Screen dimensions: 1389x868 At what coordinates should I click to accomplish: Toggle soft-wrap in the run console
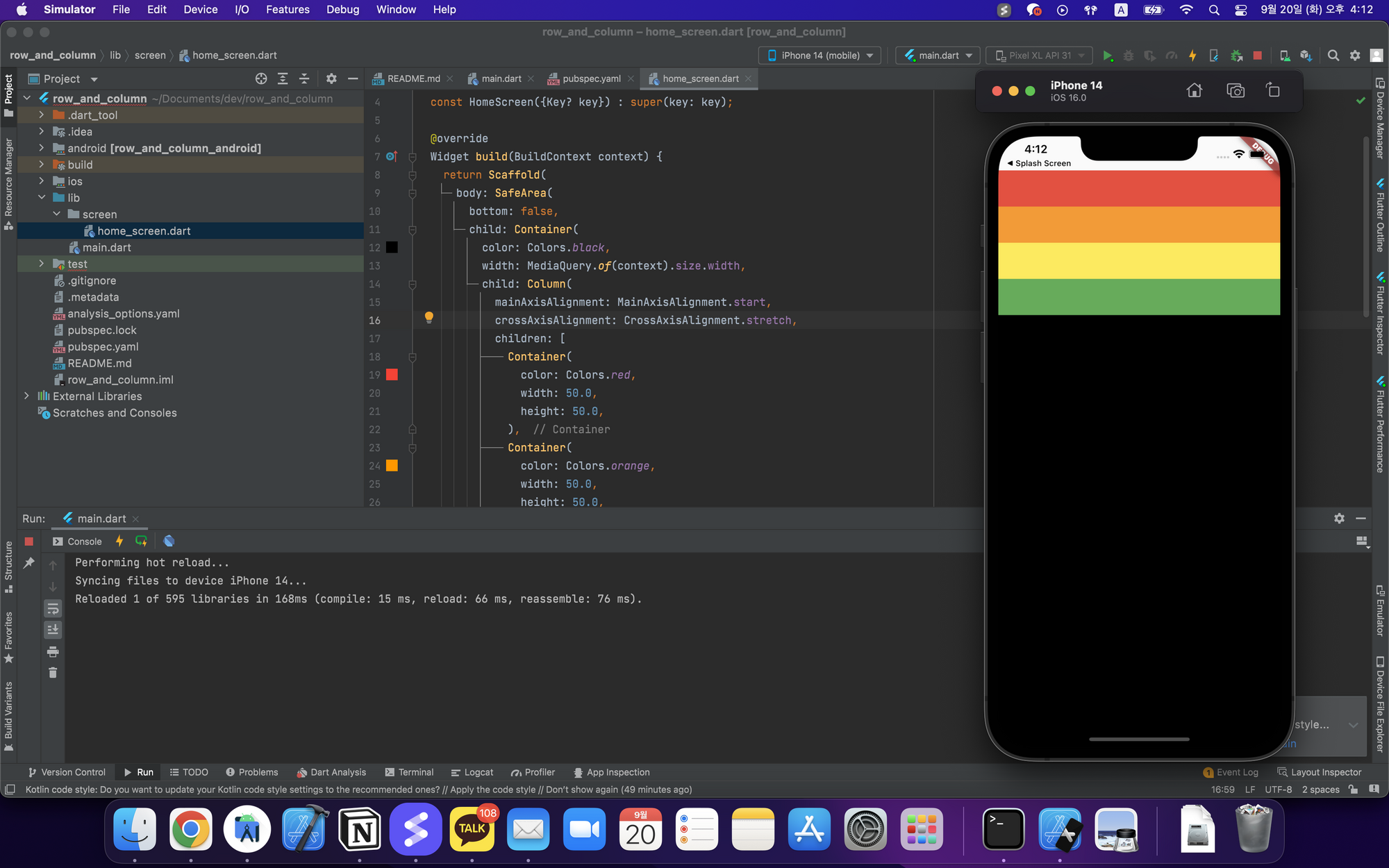pyautogui.click(x=53, y=609)
